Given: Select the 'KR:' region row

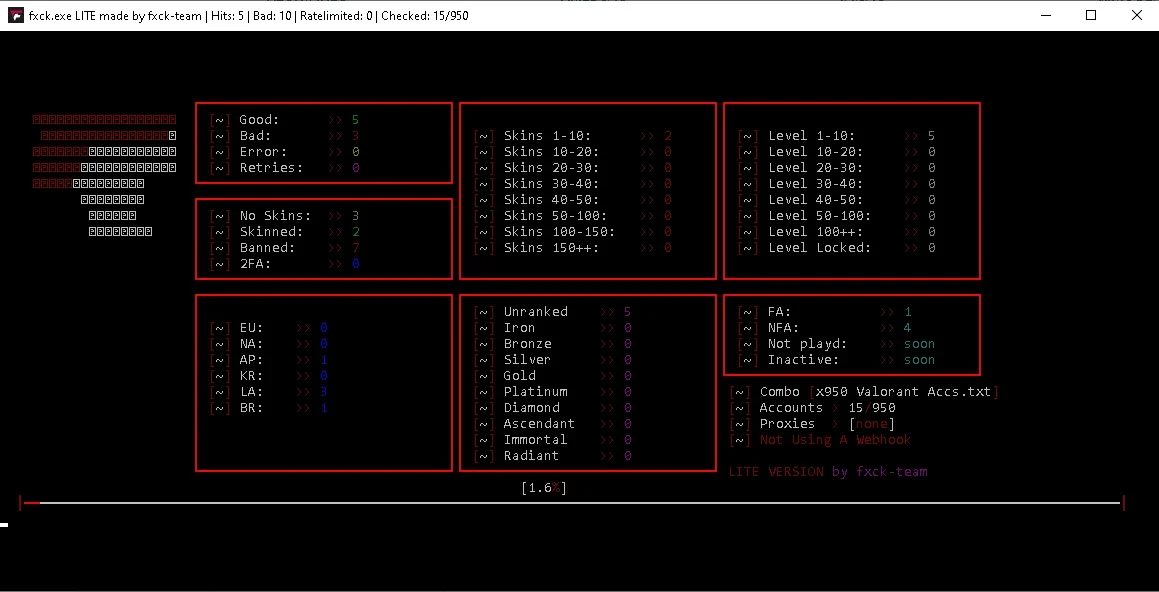Looking at the screenshot, I should (269, 375).
